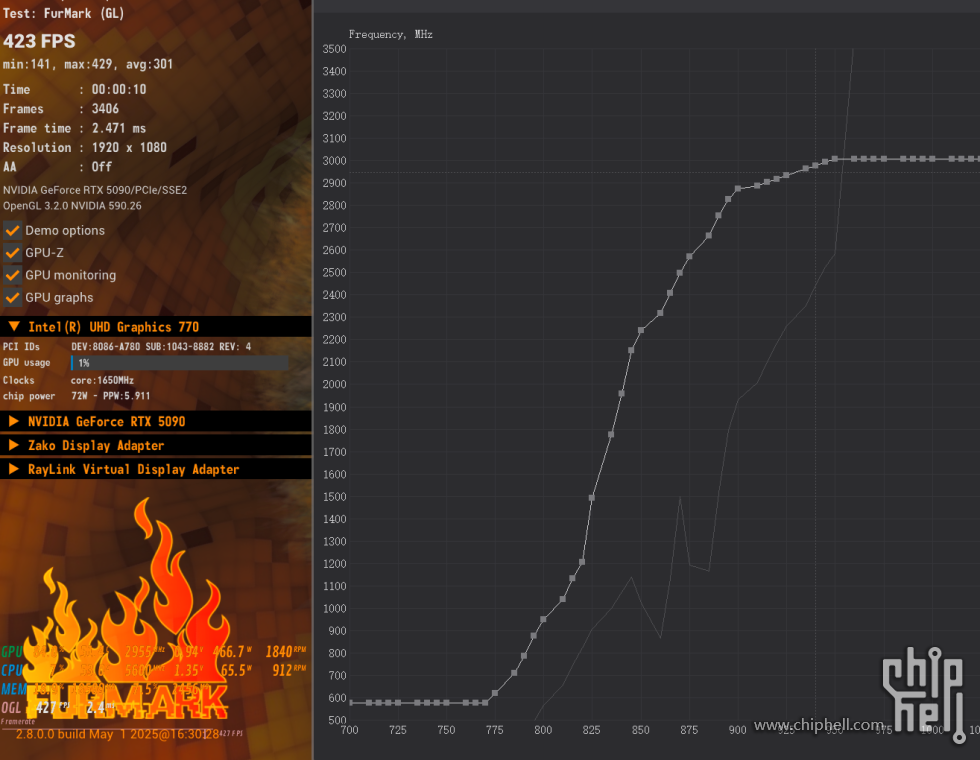
Task: Uncheck the GPU-Z checkbox
Action: 12,253
